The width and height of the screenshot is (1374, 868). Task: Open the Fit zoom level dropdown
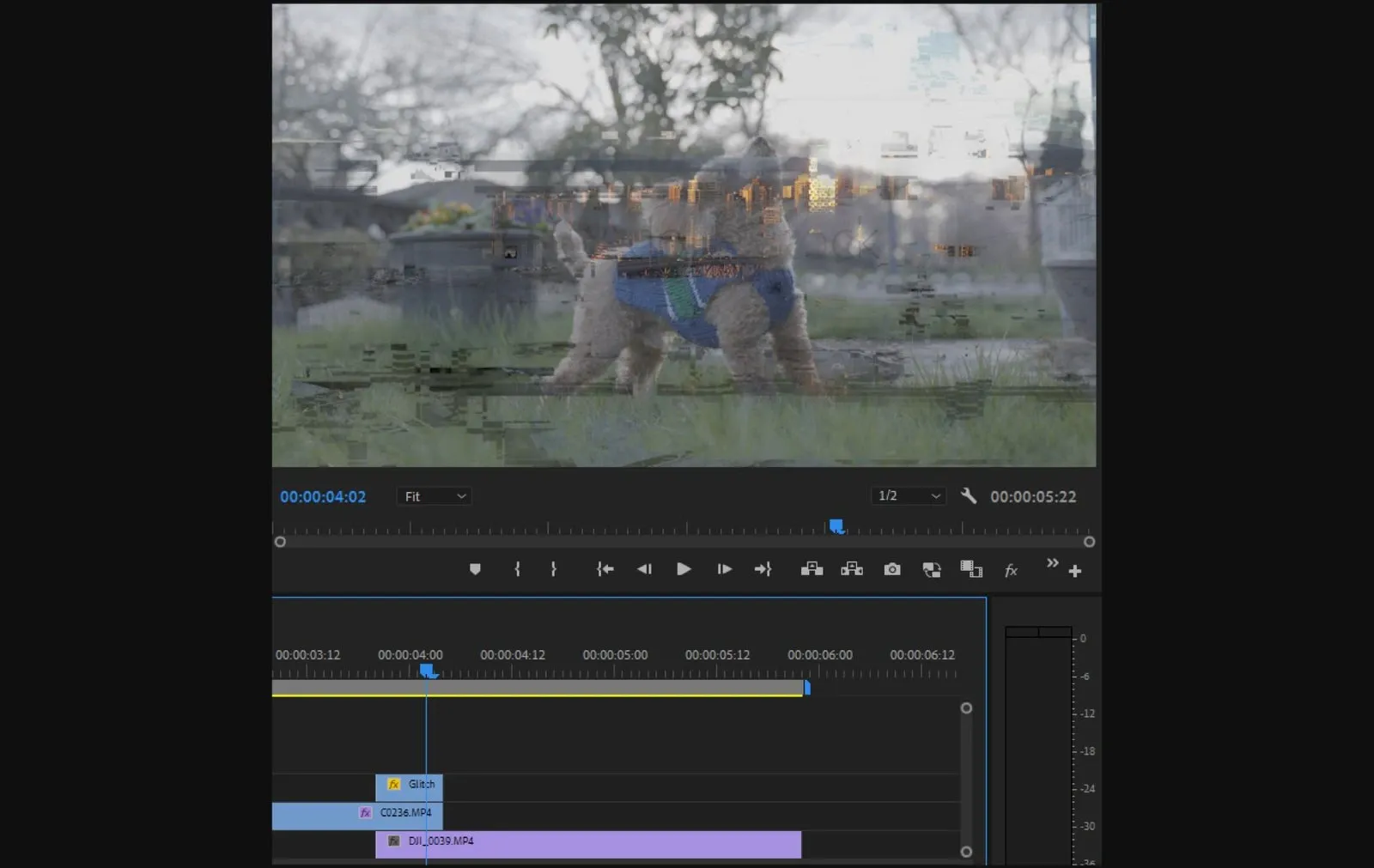tap(433, 496)
